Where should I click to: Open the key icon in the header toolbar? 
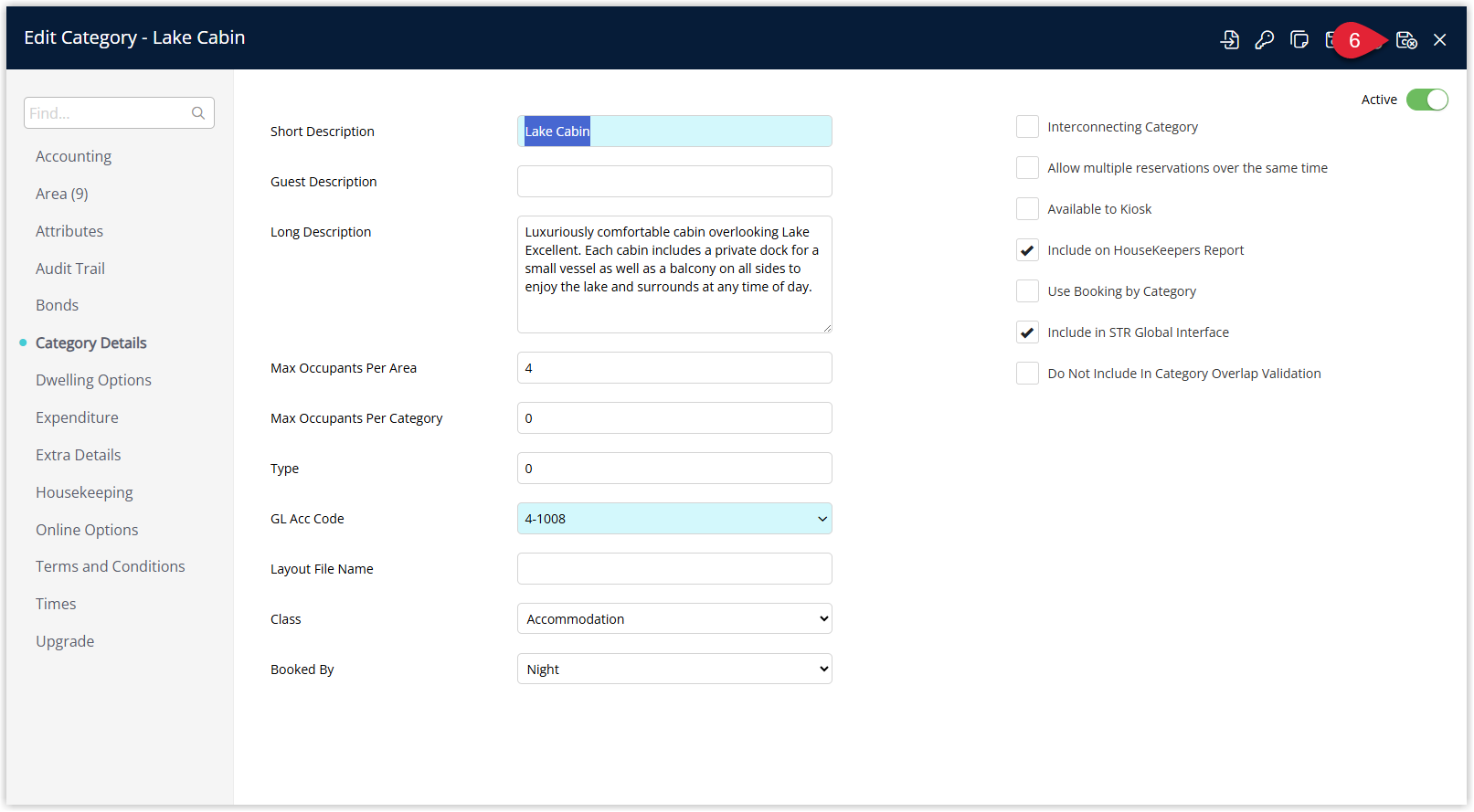(x=1265, y=39)
